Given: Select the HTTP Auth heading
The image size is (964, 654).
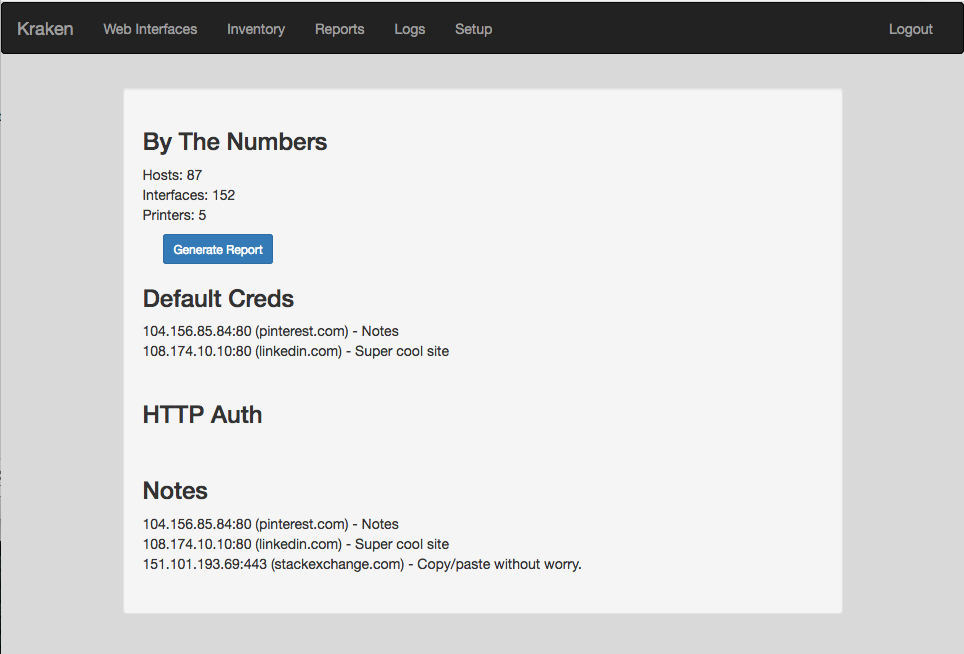Looking at the screenshot, I should pos(202,414).
